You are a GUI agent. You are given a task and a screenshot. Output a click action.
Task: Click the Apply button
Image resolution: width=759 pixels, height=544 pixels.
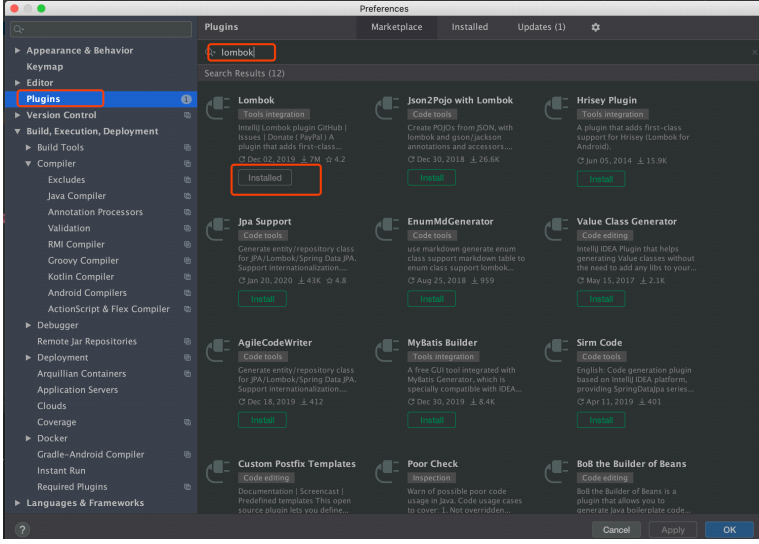(673, 530)
